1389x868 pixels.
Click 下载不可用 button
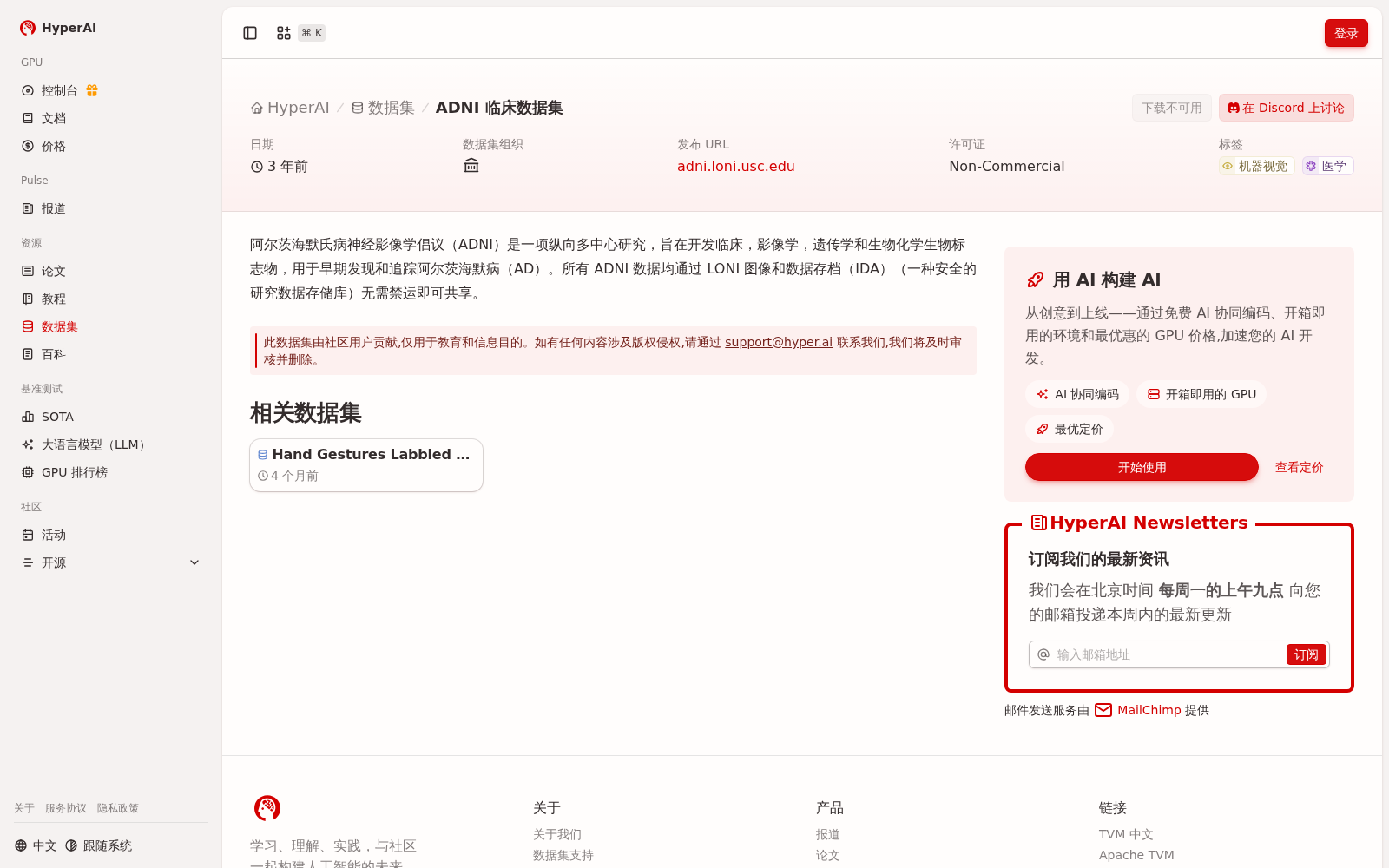(1171, 108)
